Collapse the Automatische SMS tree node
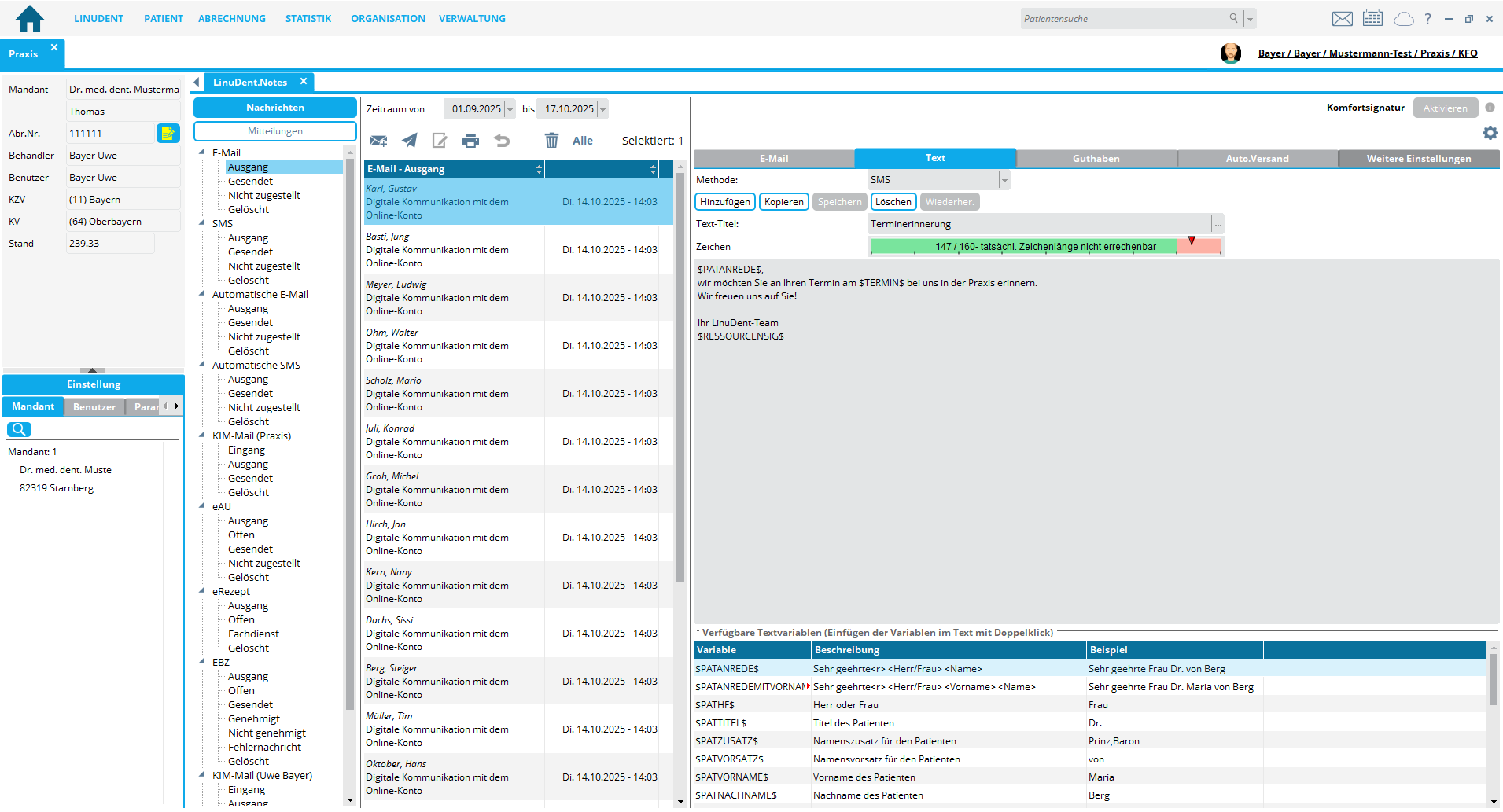The width and height of the screenshot is (1503, 812). point(202,366)
